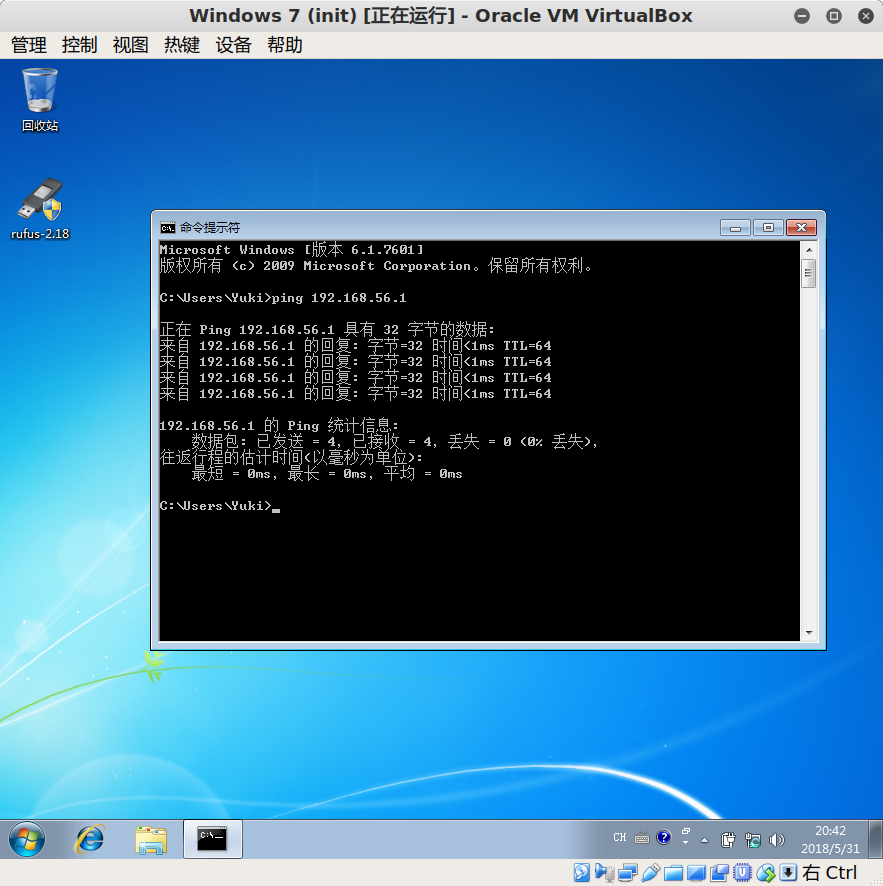The image size is (883, 886).
Task: Click the VirtualBox USB devices indicator
Action: (x=651, y=873)
